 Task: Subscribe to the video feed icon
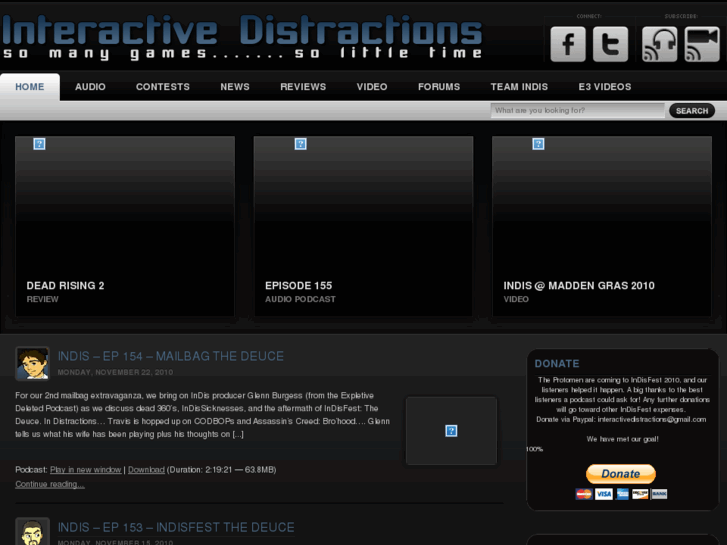click(702, 44)
